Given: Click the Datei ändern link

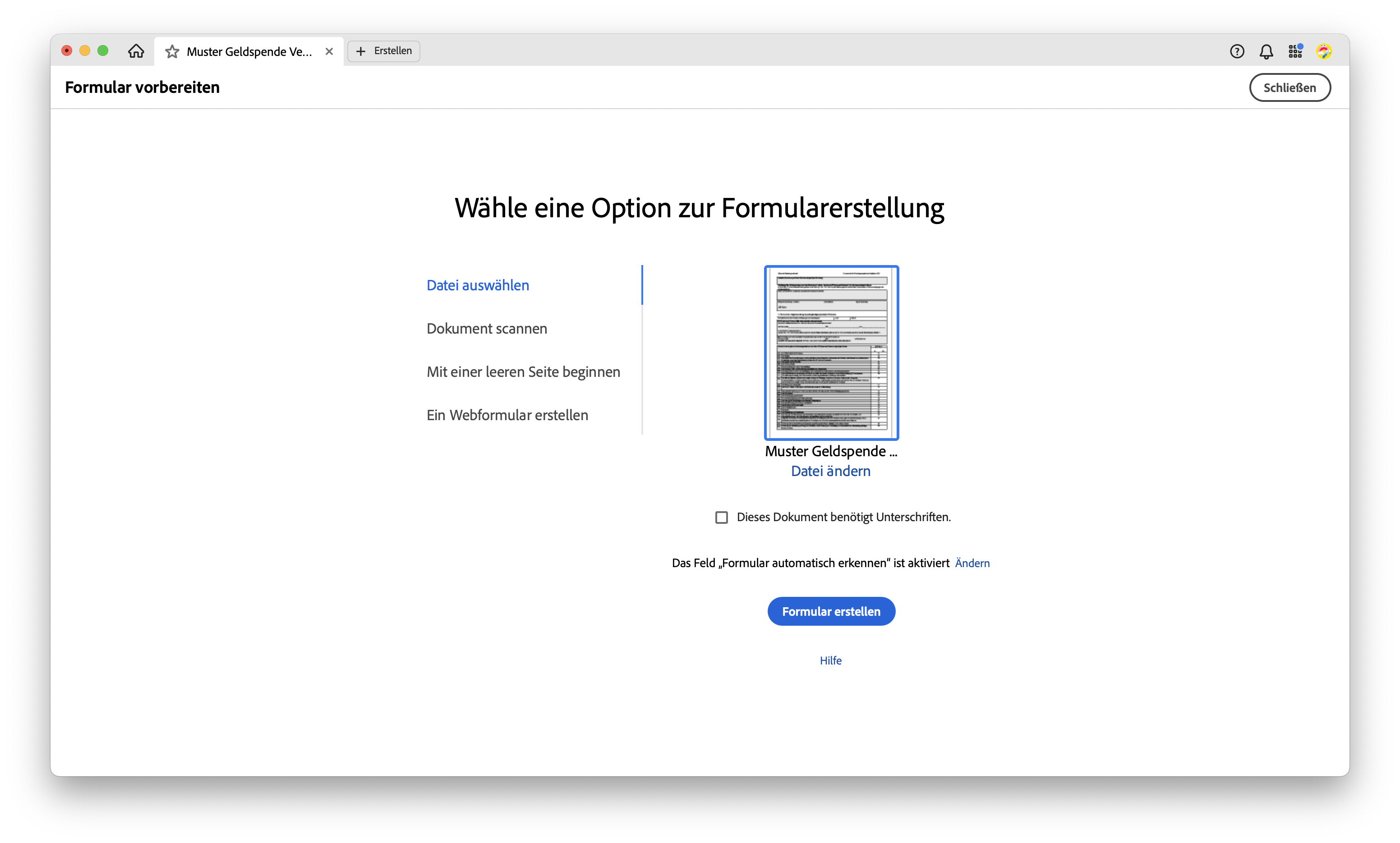Looking at the screenshot, I should tap(830, 471).
